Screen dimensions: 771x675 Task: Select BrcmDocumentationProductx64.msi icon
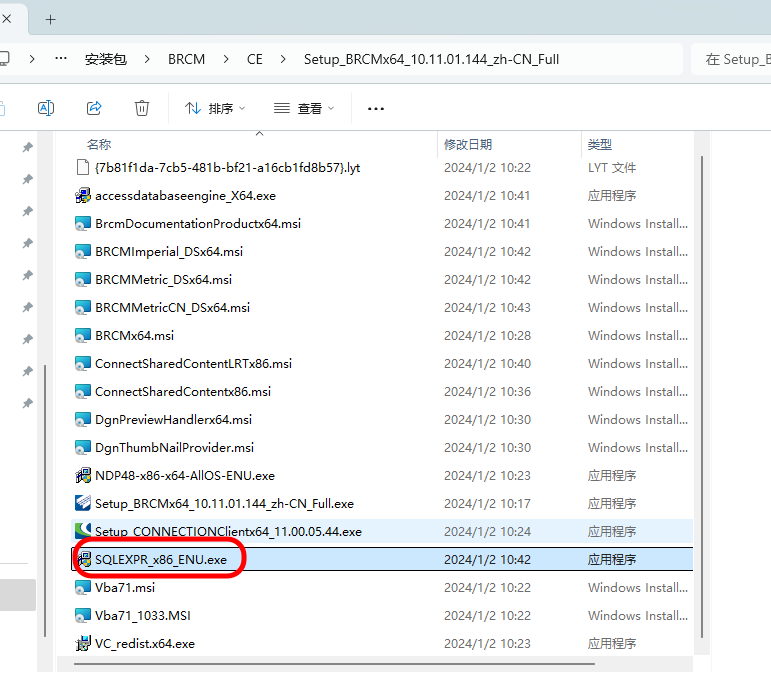click(83, 224)
